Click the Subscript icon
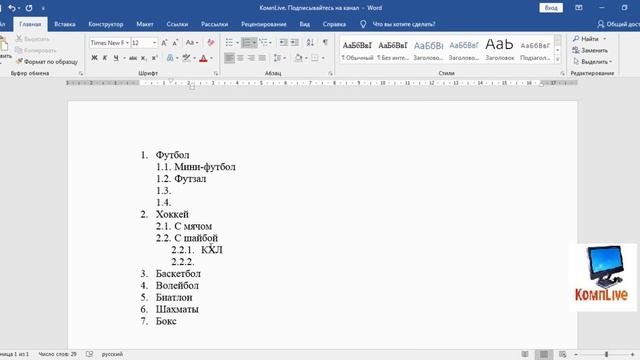The image size is (640, 360). tap(144, 58)
